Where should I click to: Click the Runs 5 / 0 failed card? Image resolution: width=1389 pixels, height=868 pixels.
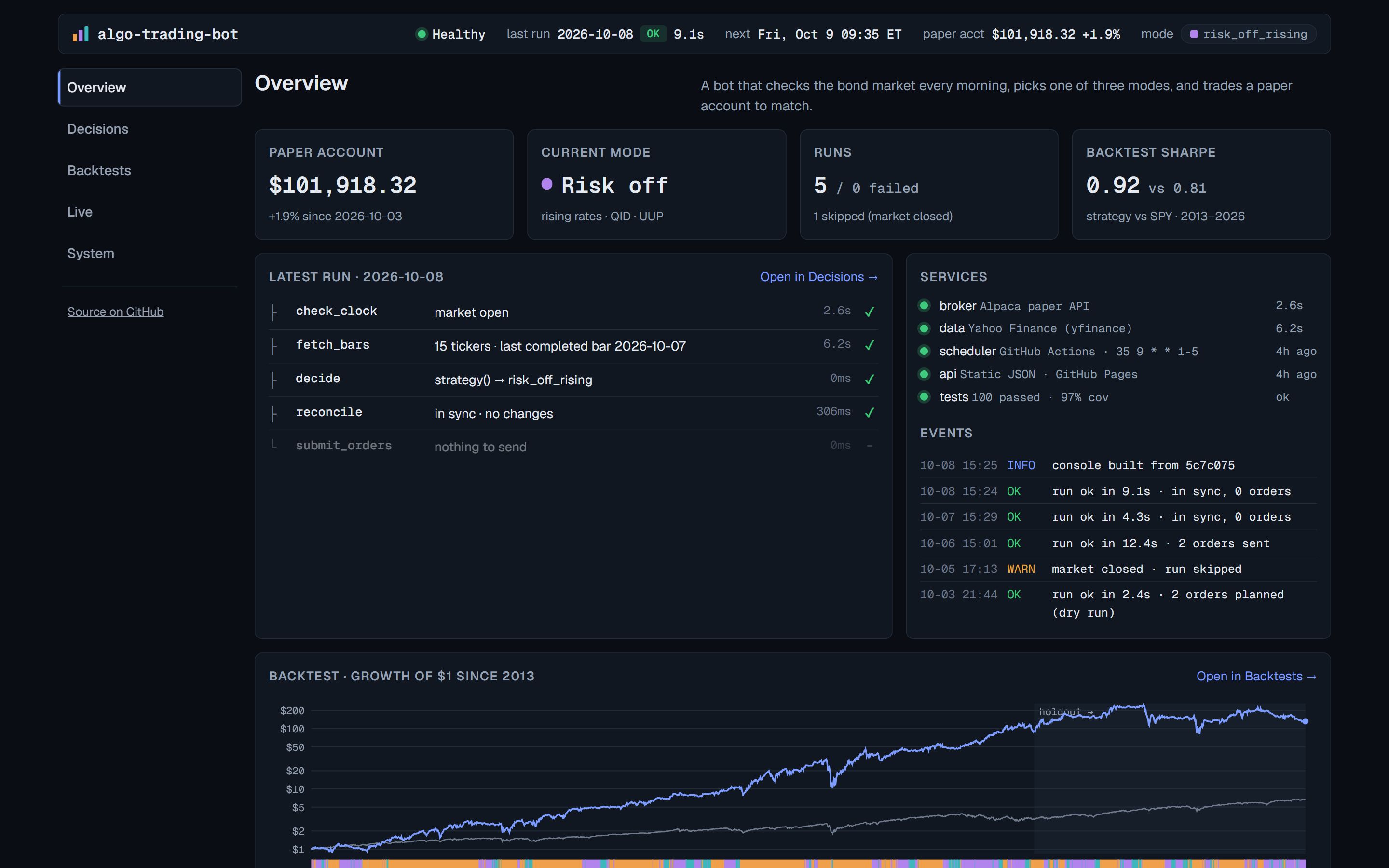pos(929,184)
